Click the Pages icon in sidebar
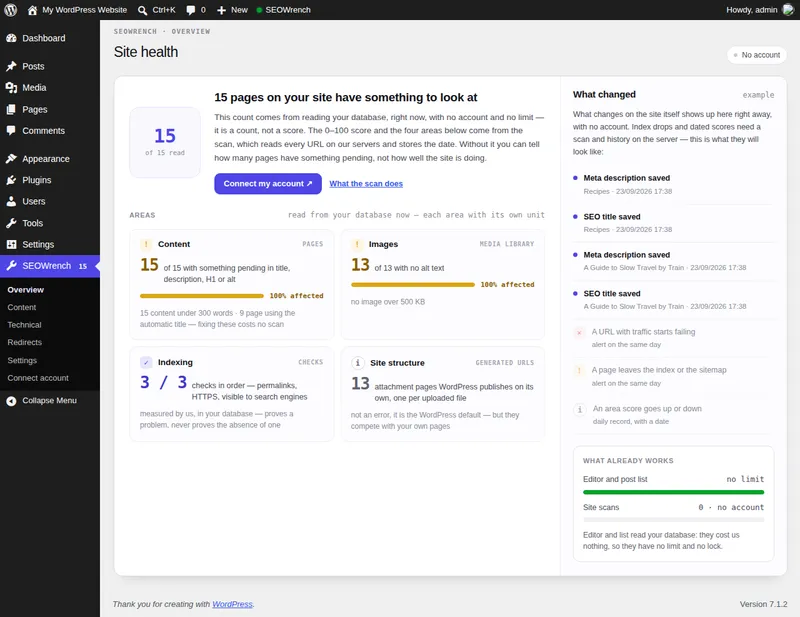This screenshot has width=800, height=617. click(11, 109)
